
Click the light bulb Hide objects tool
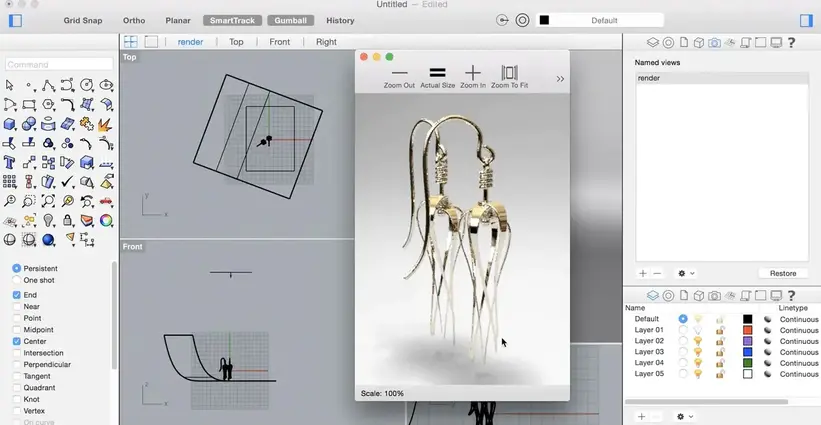(48, 220)
